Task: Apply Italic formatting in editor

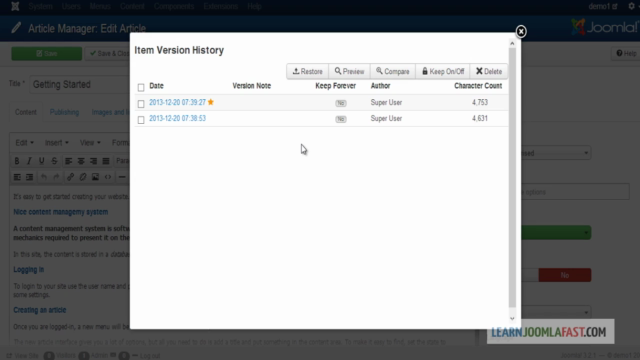Action: coord(29,161)
